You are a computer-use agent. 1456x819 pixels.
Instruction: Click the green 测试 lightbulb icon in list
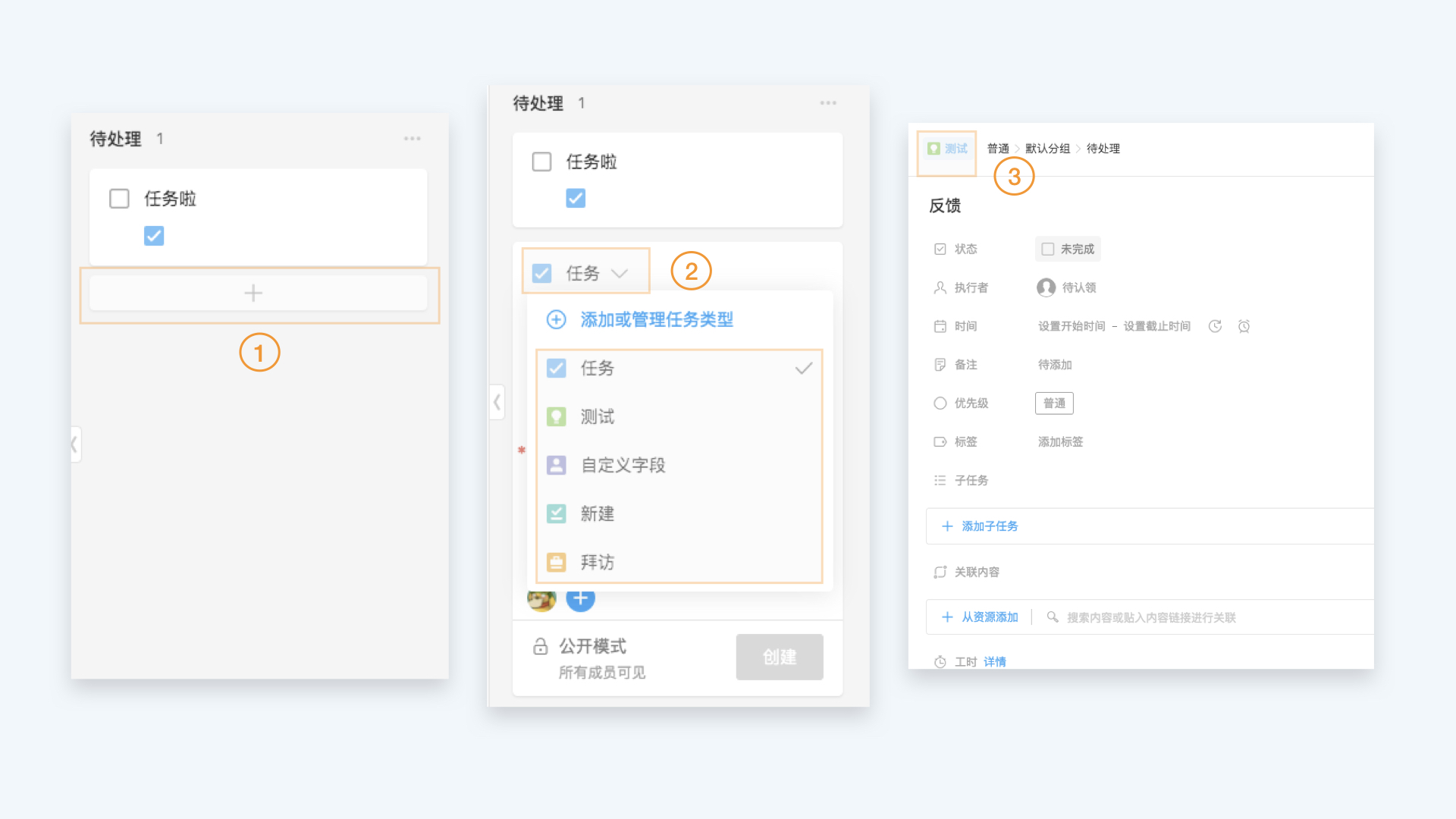(557, 417)
